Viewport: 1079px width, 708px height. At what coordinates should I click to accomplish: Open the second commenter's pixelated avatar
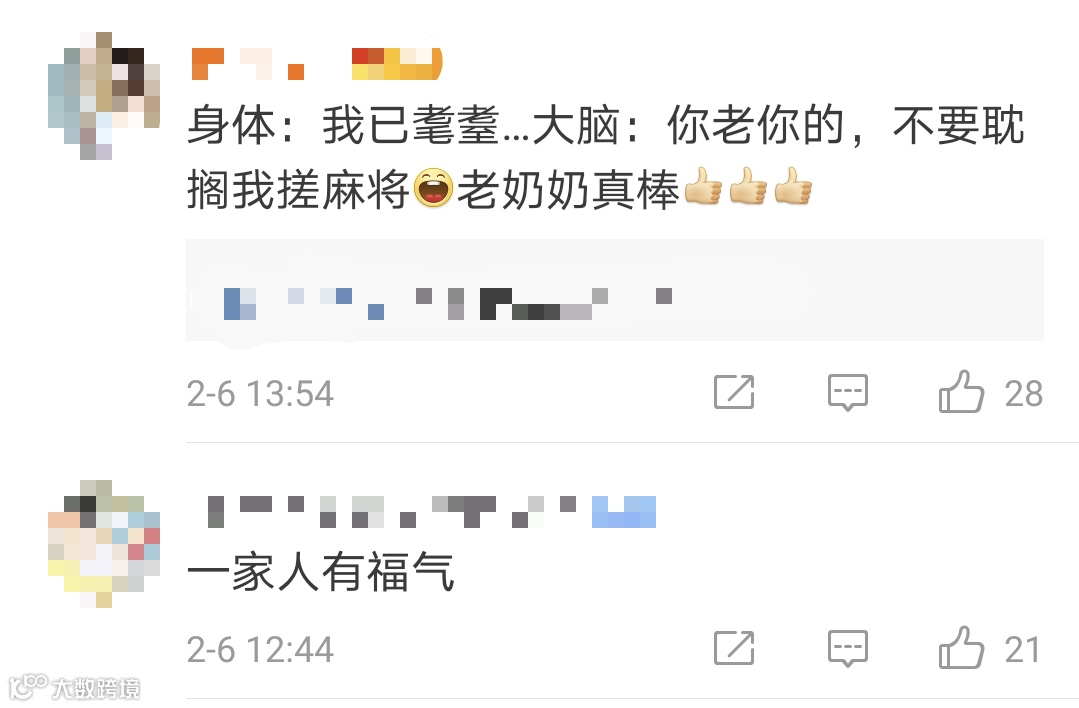[x=104, y=544]
